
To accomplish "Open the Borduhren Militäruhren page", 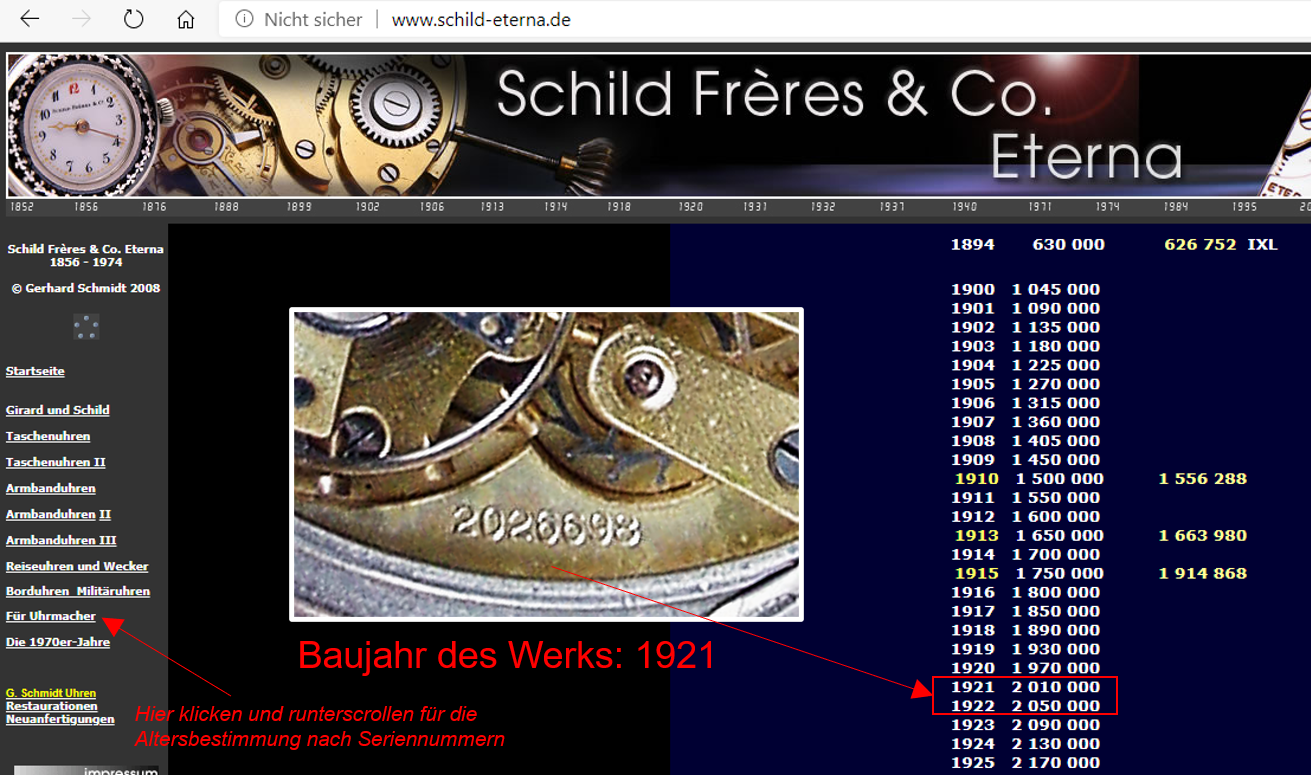I will pyautogui.click(x=77, y=591).
